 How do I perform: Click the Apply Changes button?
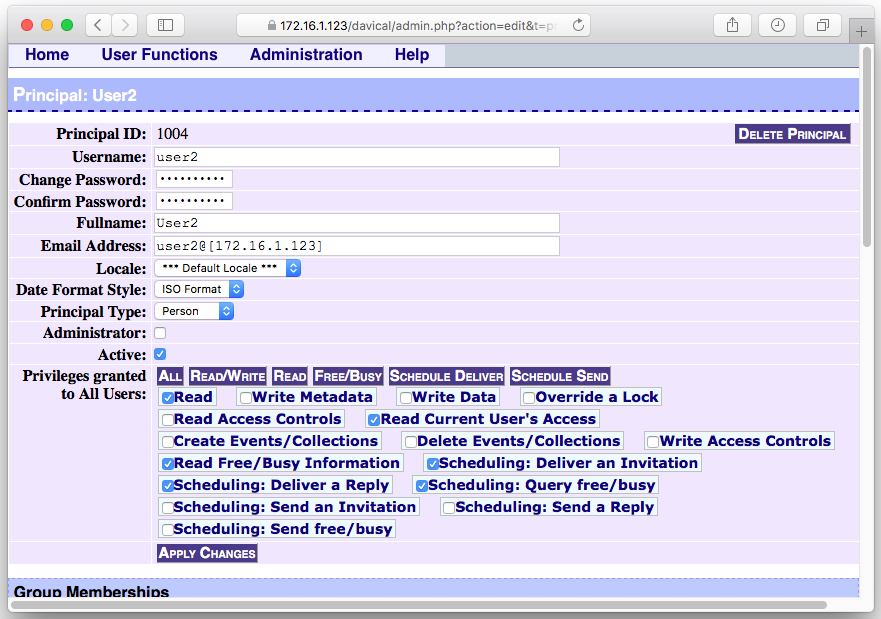[207, 553]
